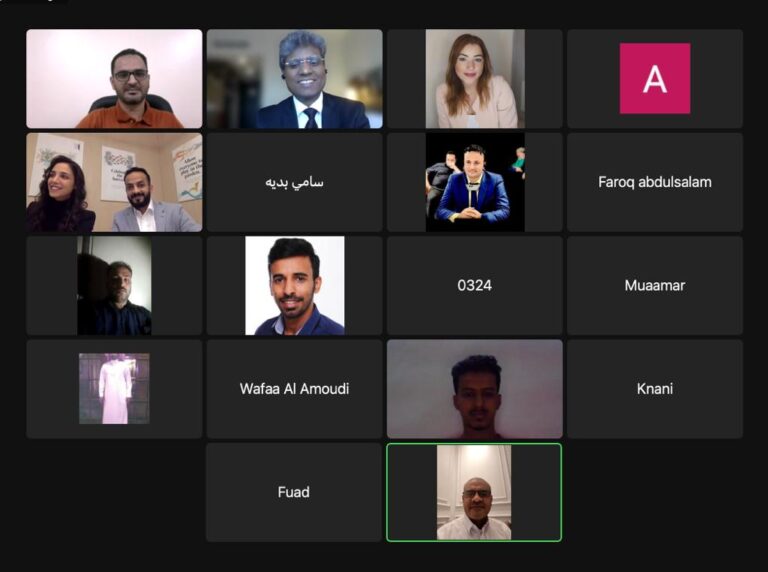Click video of young man below 0324 tile

(x=475, y=389)
